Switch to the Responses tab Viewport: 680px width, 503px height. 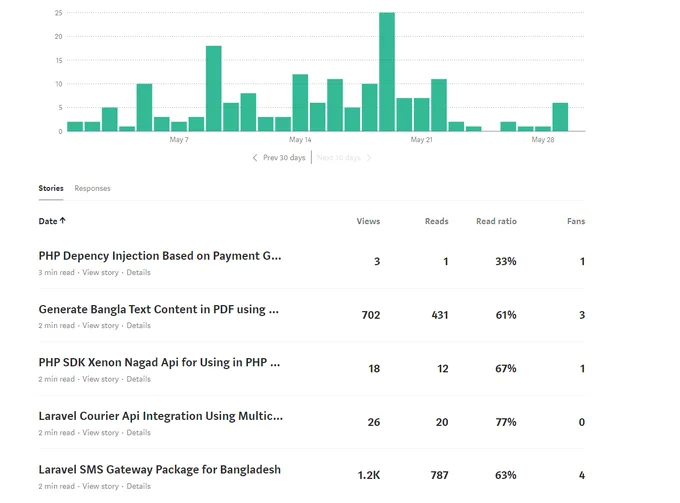pyautogui.click(x=92, y=188)
